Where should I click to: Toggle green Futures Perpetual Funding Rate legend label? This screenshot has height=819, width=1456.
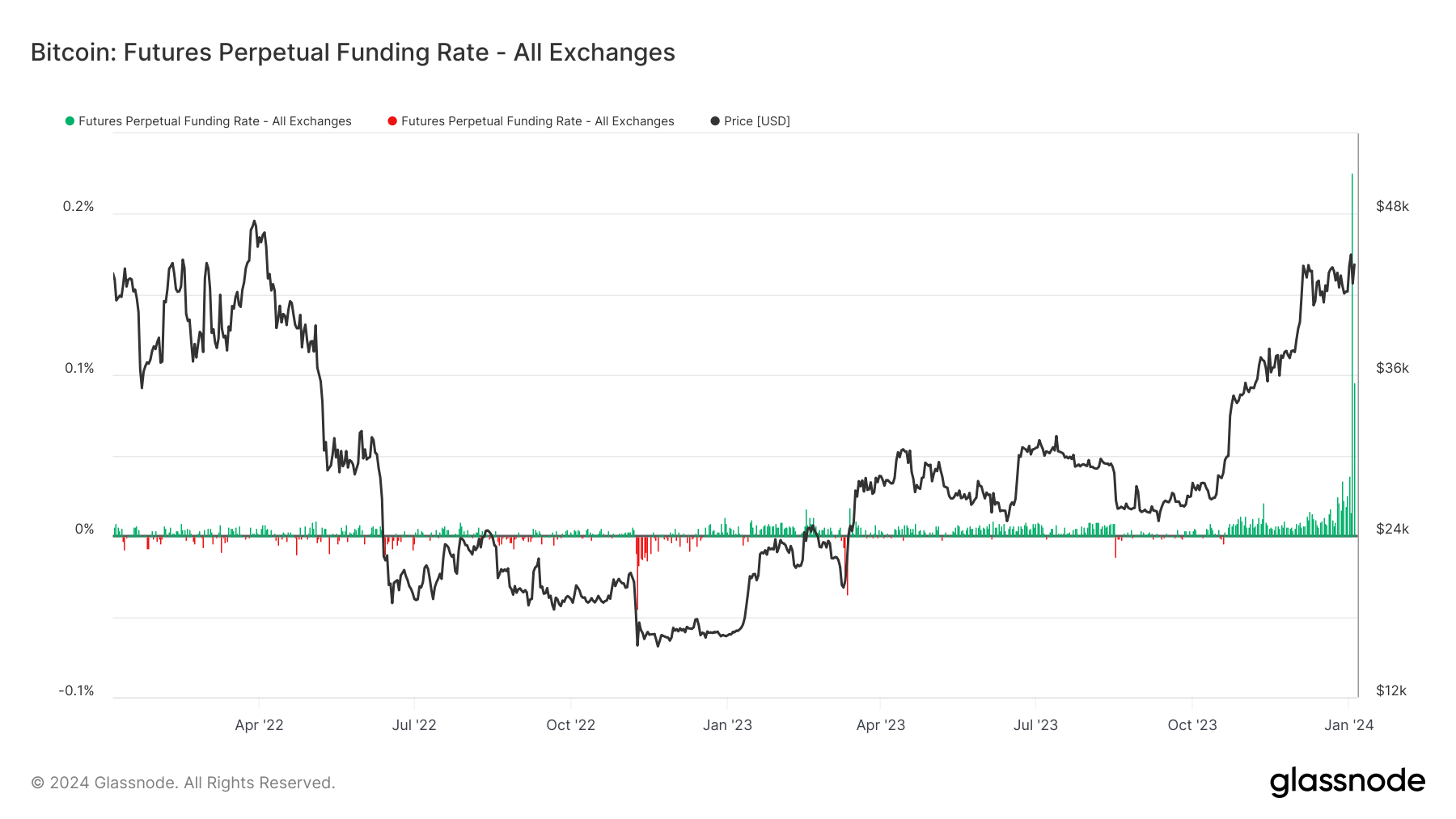coord(215,121)
